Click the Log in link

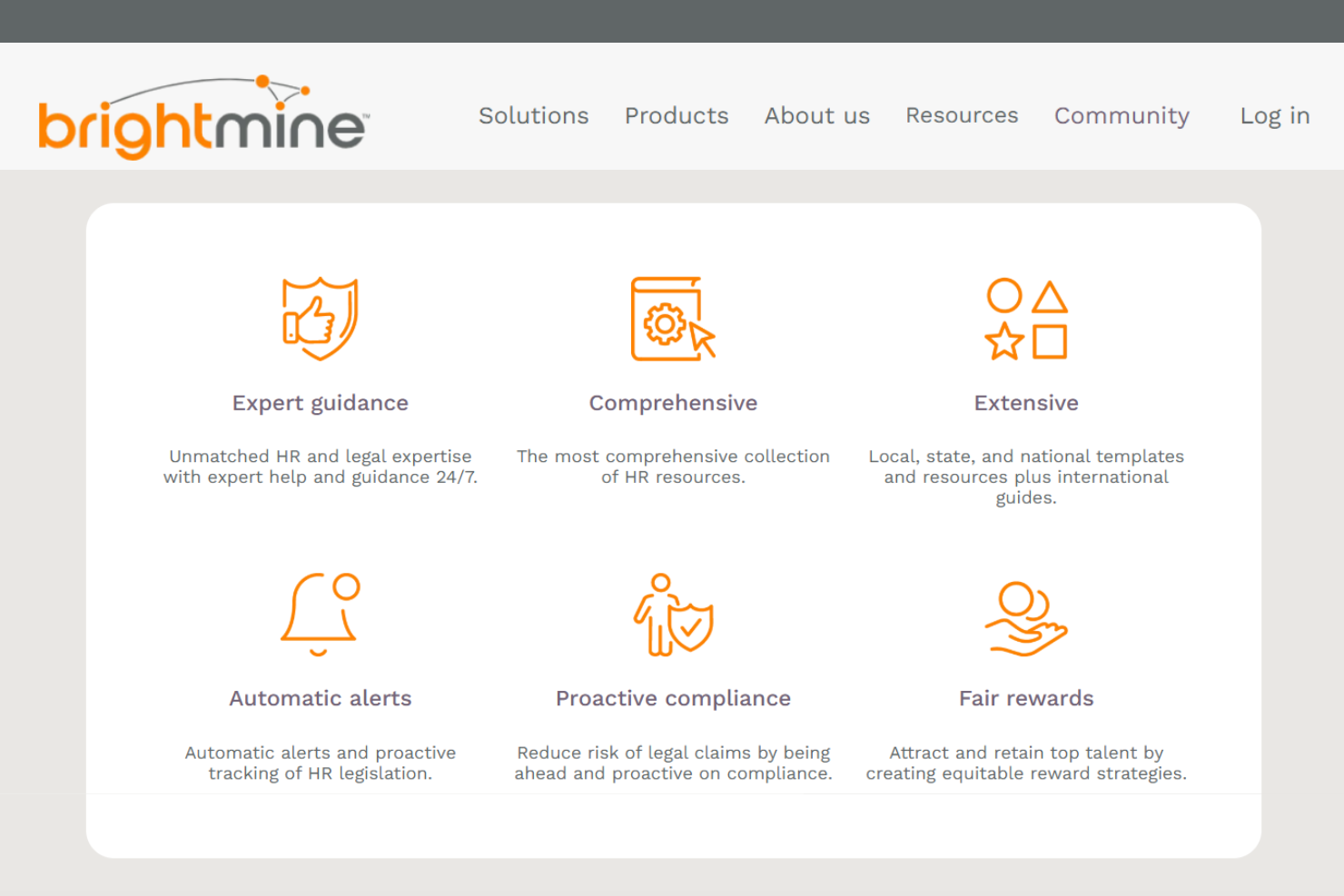pyautogui.click(x=1274, y=115)
